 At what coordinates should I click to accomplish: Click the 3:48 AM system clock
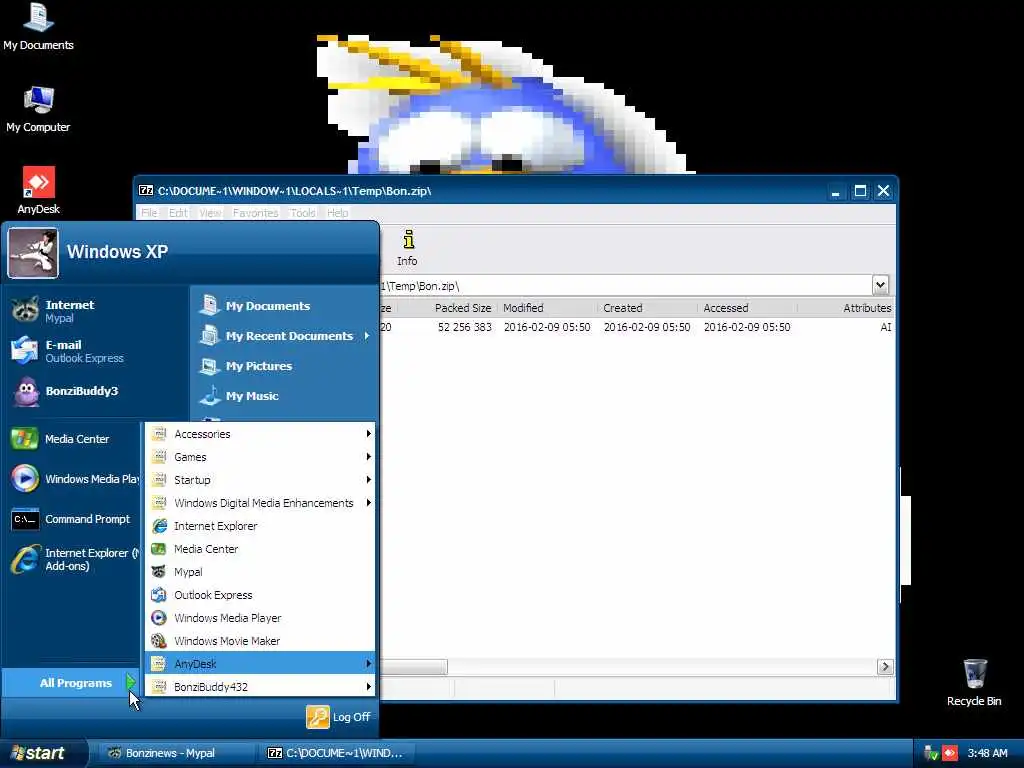point(987,753)
